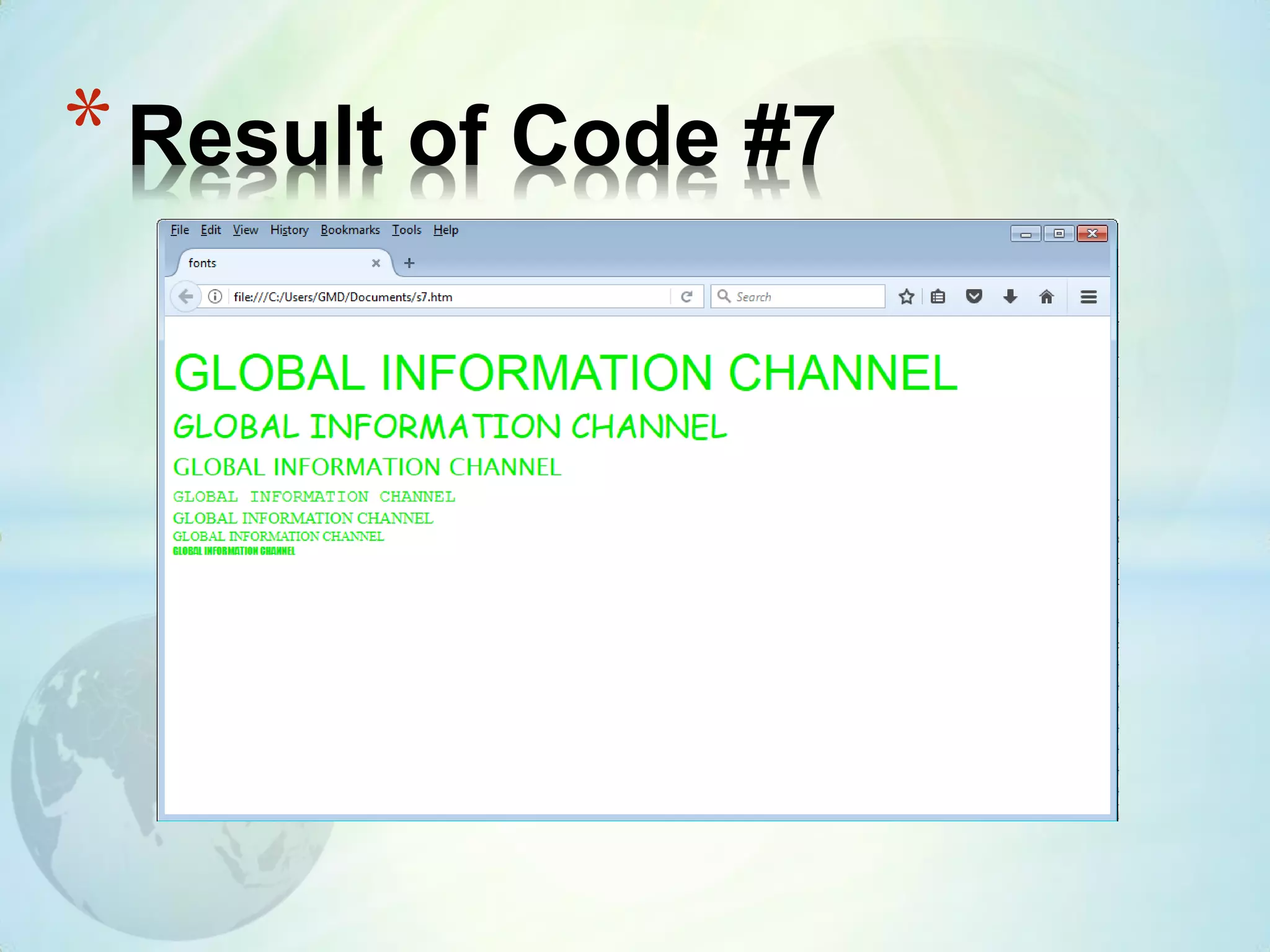The image size is (1270, 952).
Task: Click the Pocket save icon
Action: click(974, 297)
